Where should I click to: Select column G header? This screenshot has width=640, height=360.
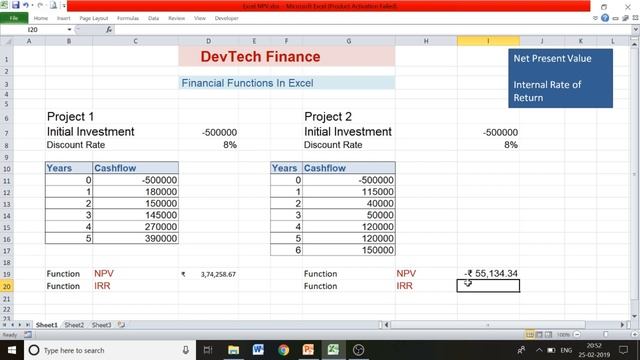pyautogui.click(x=349, y=41)
